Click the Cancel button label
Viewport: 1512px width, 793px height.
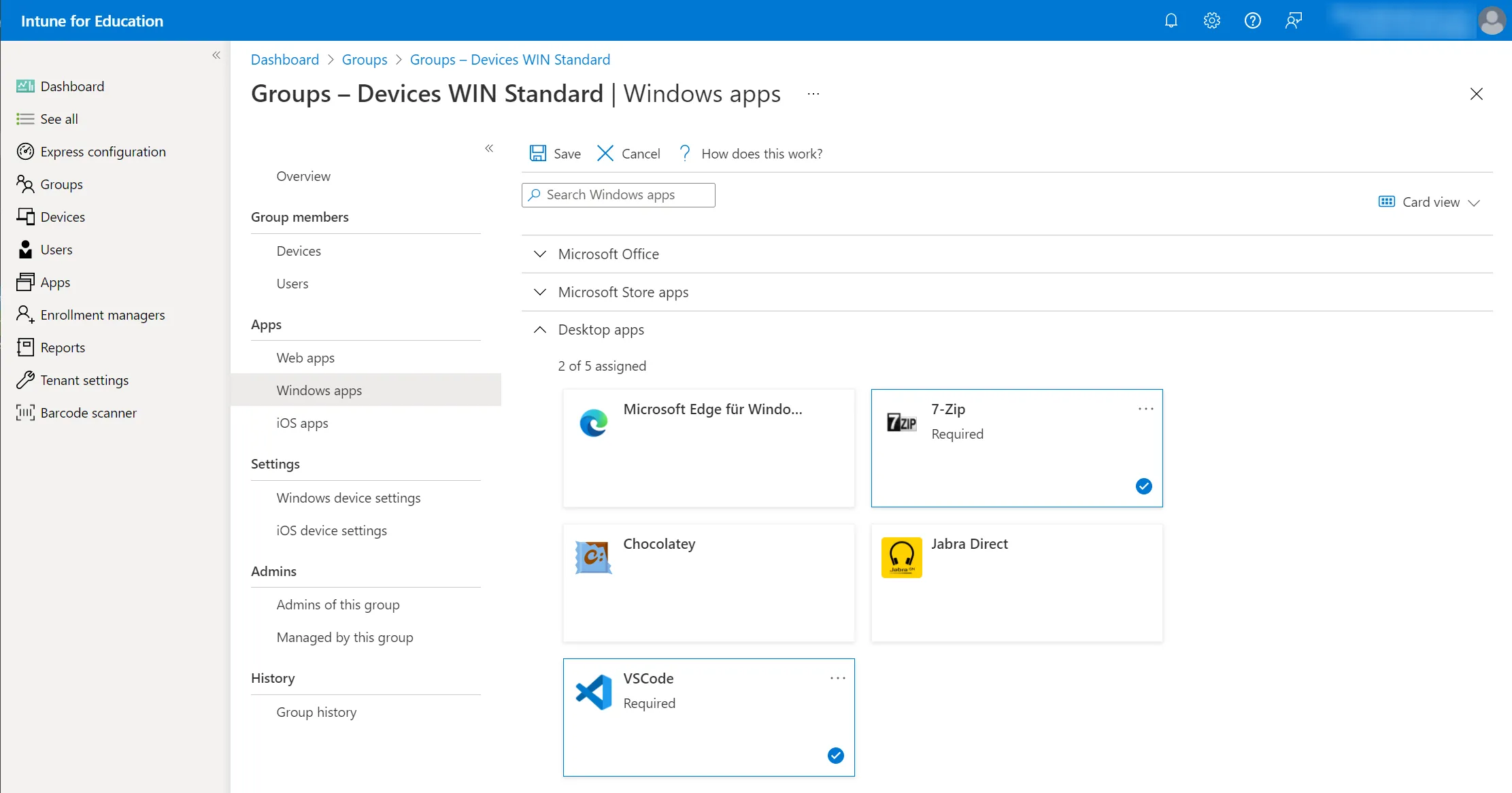tap(641, 154)
